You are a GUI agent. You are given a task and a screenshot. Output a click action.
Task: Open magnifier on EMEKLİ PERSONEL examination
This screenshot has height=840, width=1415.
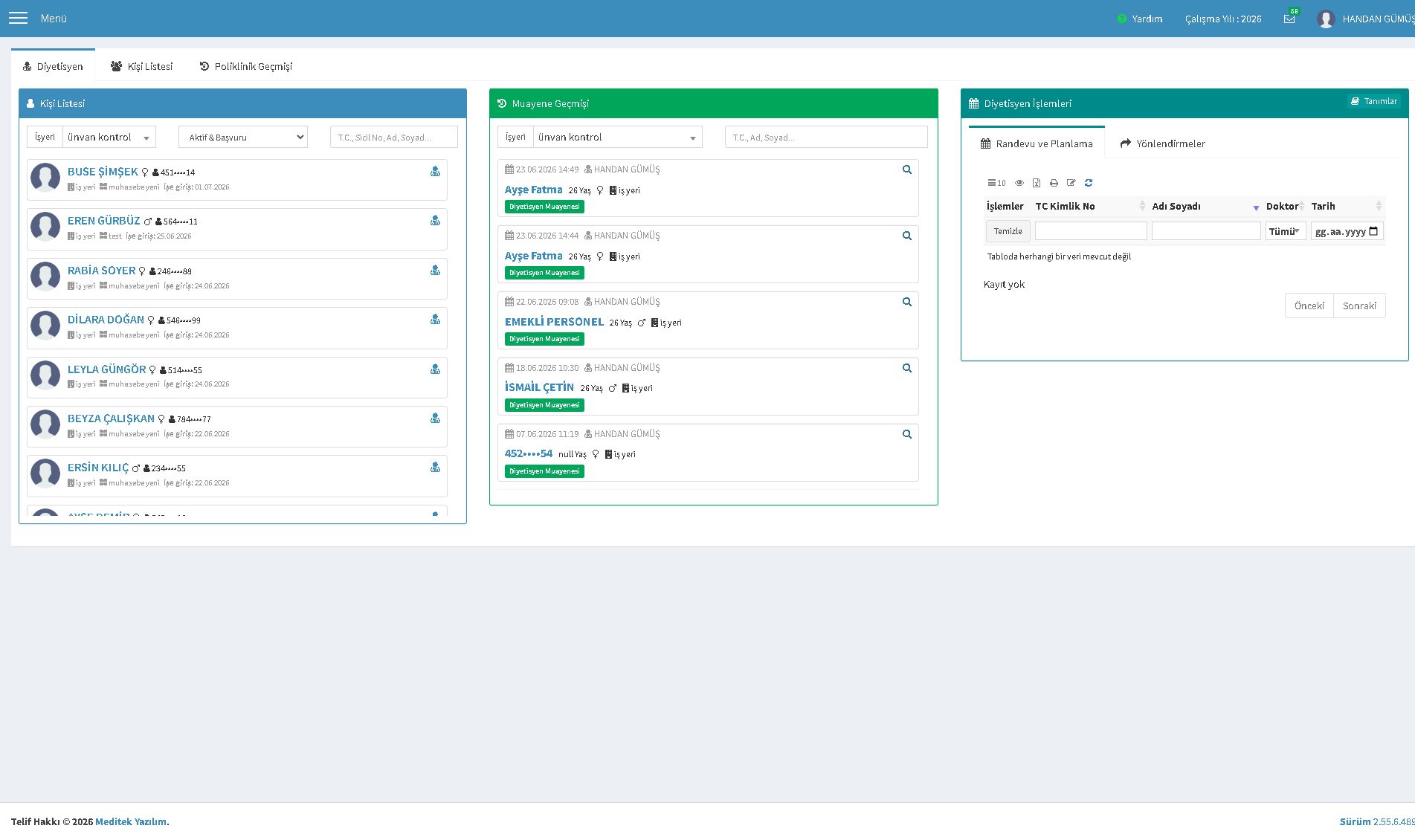(907, 302)
